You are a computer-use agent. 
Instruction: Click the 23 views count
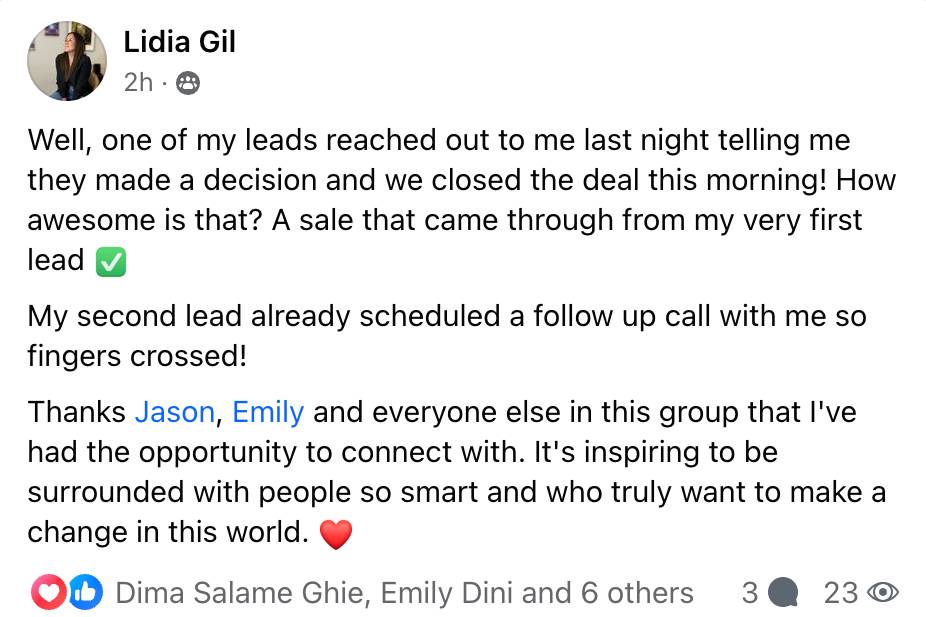pos(841,593)
